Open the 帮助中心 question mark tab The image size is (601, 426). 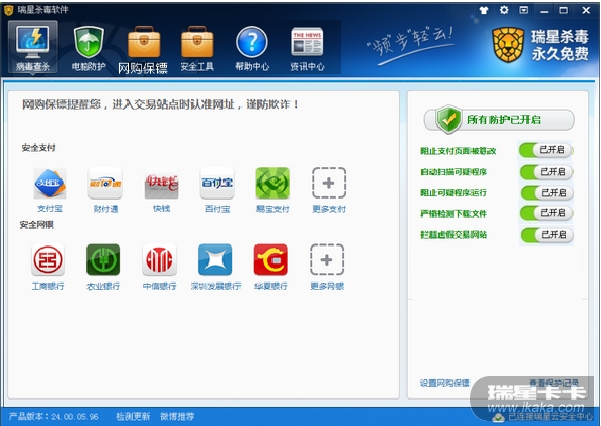click(x=252, y=49)
